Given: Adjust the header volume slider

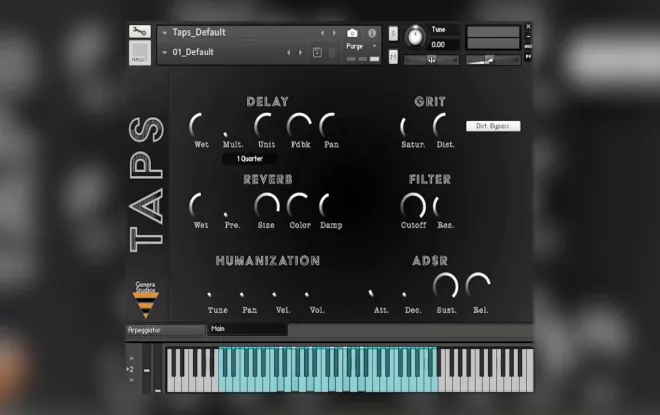Looking at the screenshot, I should click(493, 61).
